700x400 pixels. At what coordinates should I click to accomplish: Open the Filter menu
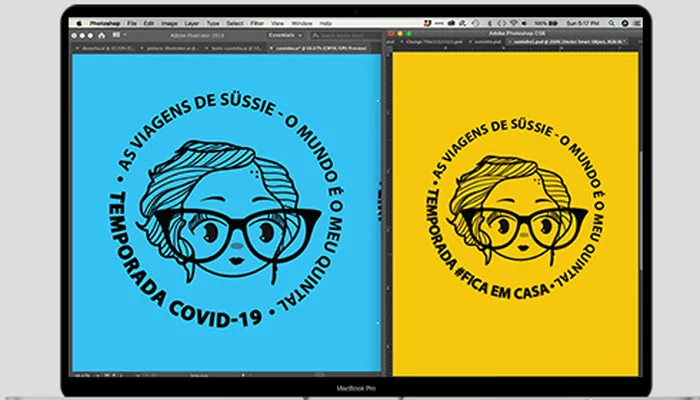[x=257, y=23]
